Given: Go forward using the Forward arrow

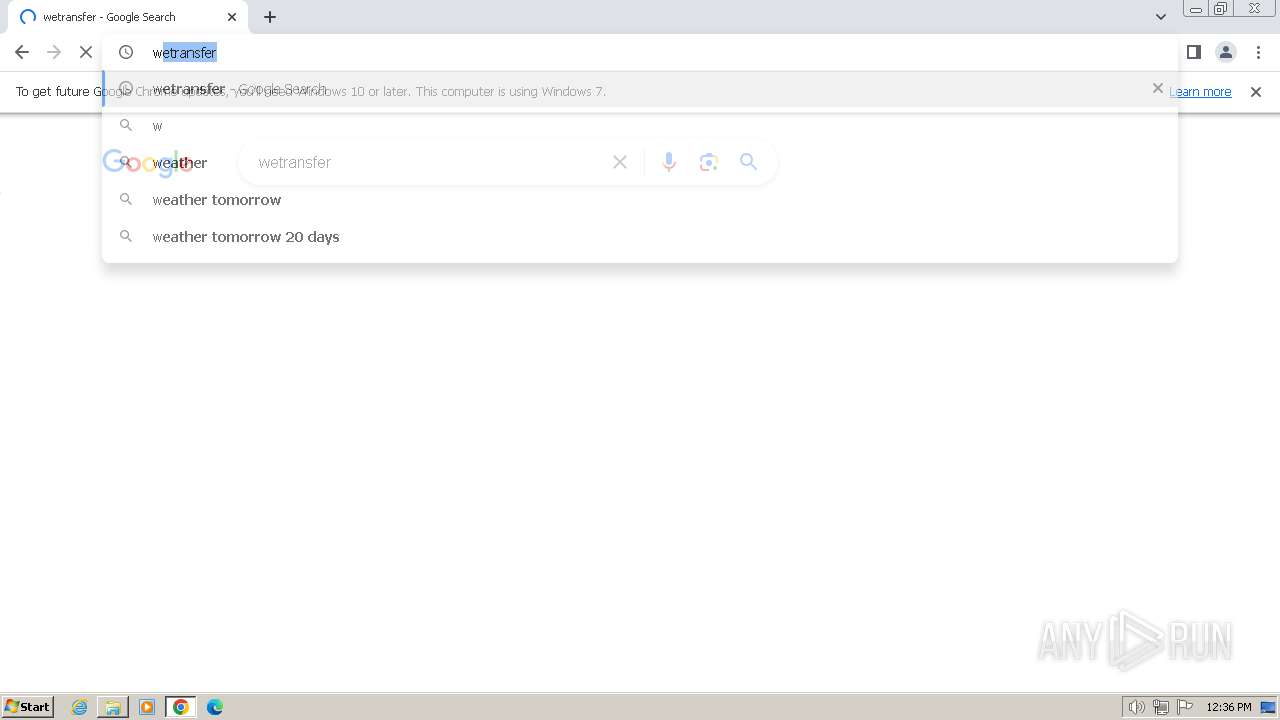Looking at the screenshot, I should (54, 52).
